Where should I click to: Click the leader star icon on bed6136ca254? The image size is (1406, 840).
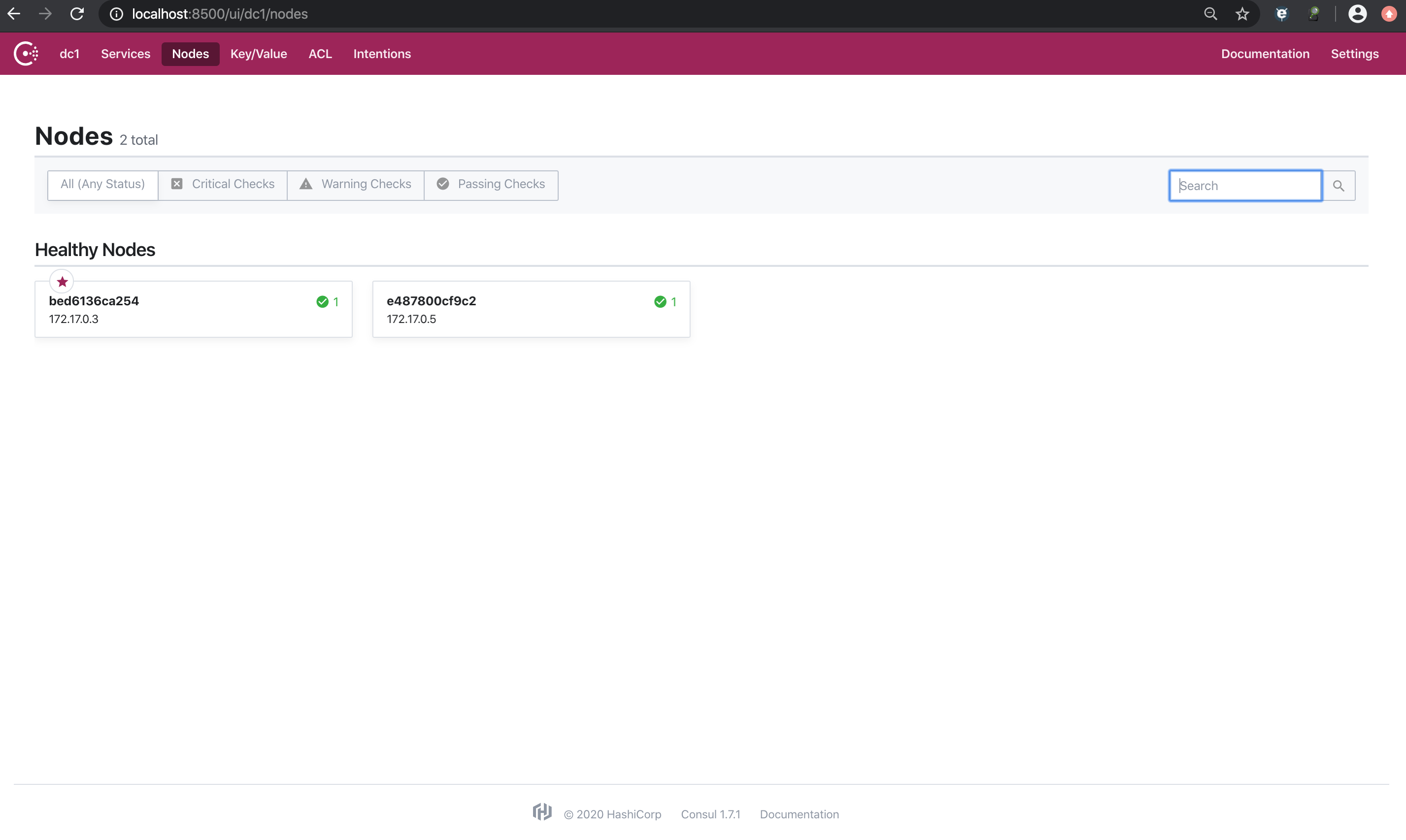(62, 281)
